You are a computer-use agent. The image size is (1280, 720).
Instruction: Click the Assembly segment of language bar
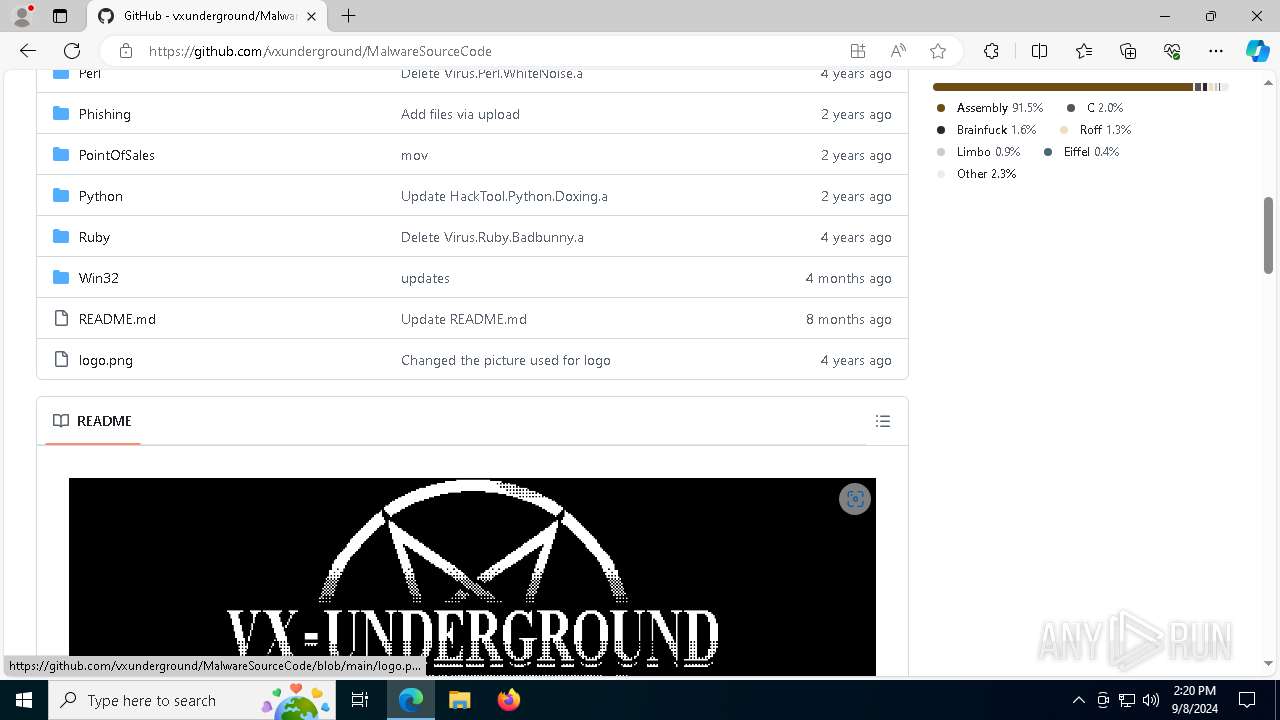[x=1062, y=87]
